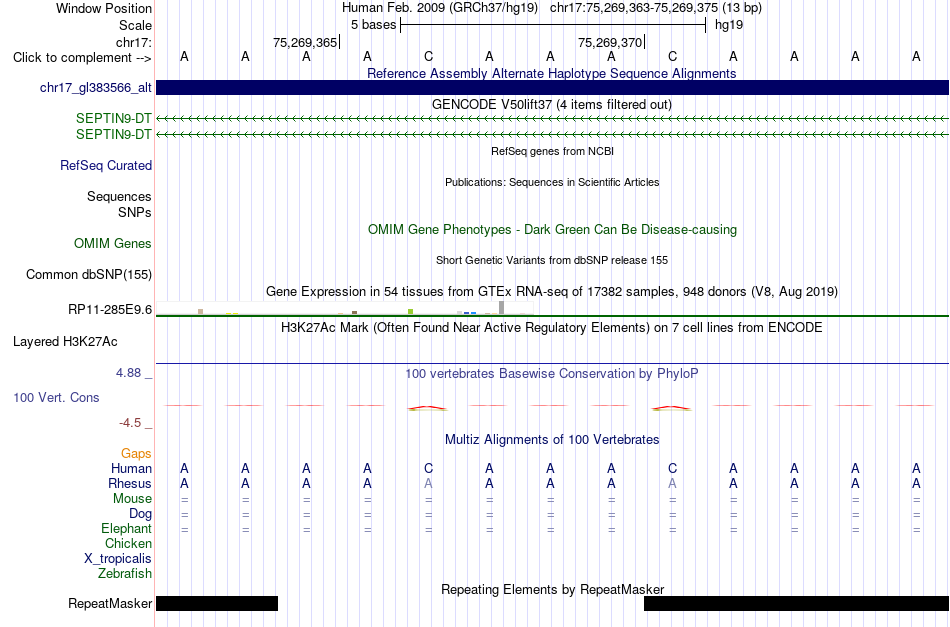Click the Gaps row label
This screenshot has height=627, width=950.
(136, 454)
